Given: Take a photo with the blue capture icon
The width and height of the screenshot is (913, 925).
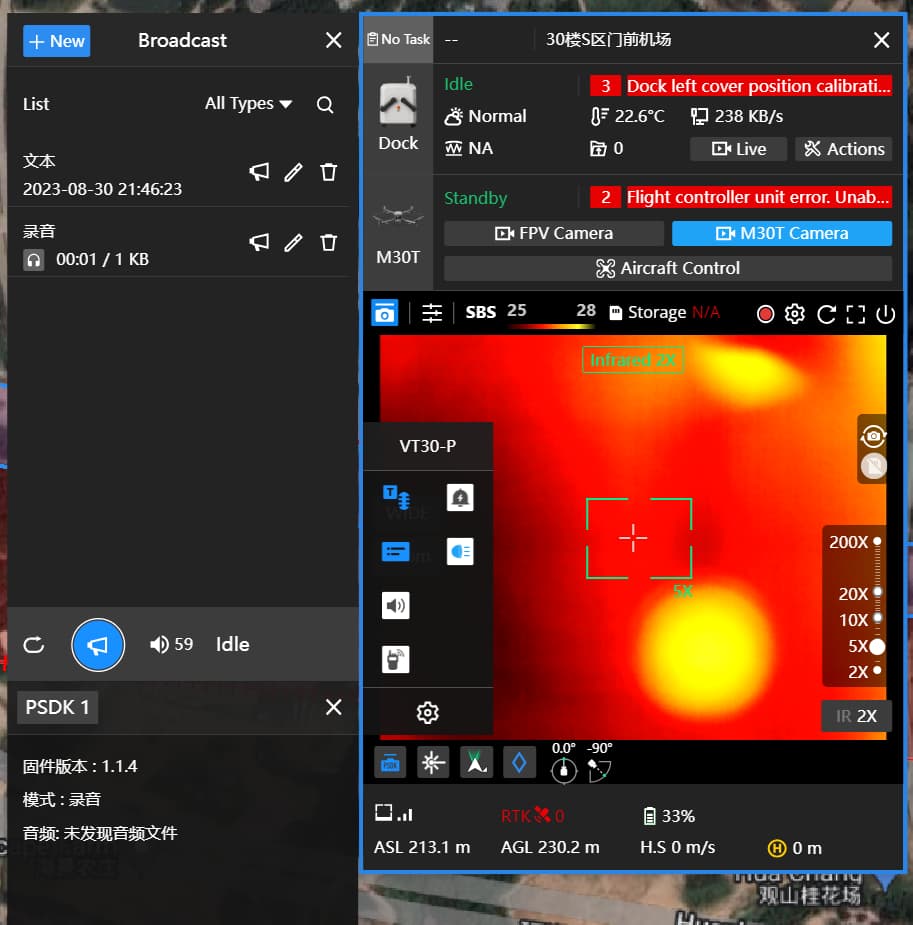Looking at the screenshot, I should 384,313.
